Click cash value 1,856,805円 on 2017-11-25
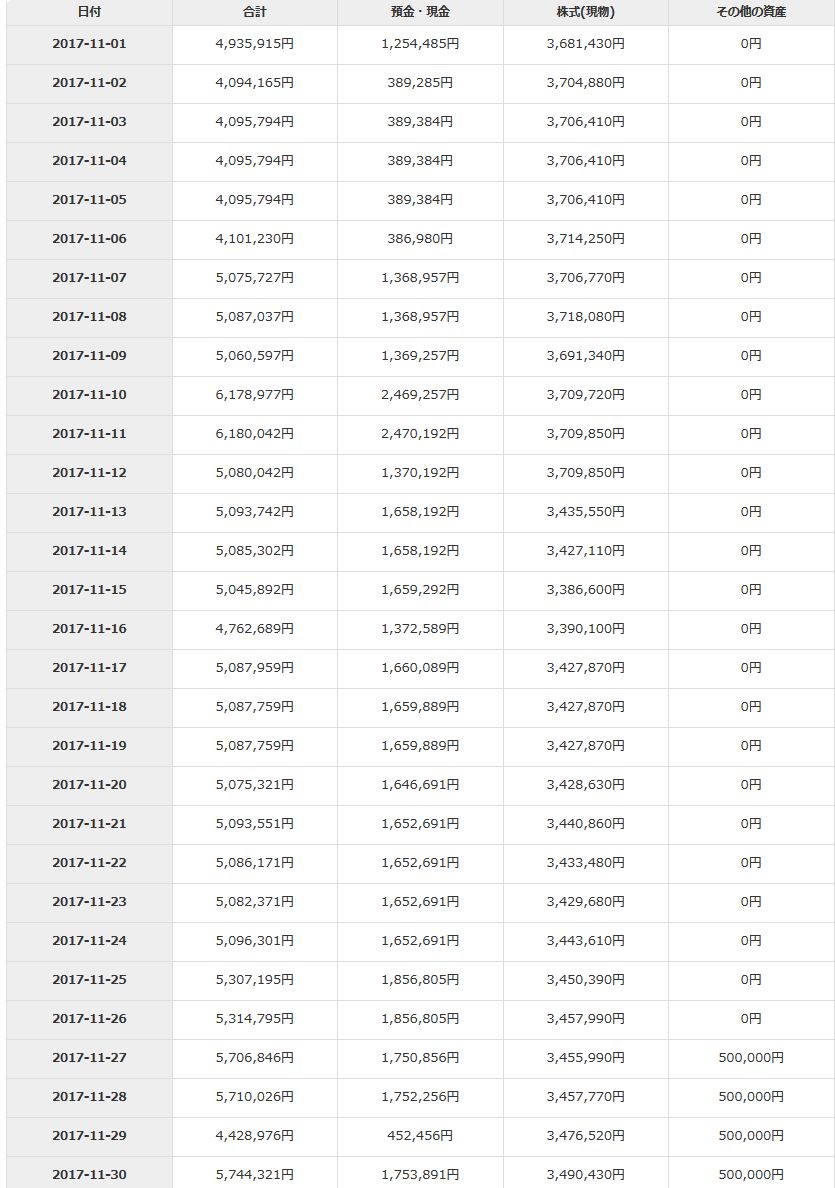The width and height of the screenshot is (835, 1188). (x=420, y=980)
